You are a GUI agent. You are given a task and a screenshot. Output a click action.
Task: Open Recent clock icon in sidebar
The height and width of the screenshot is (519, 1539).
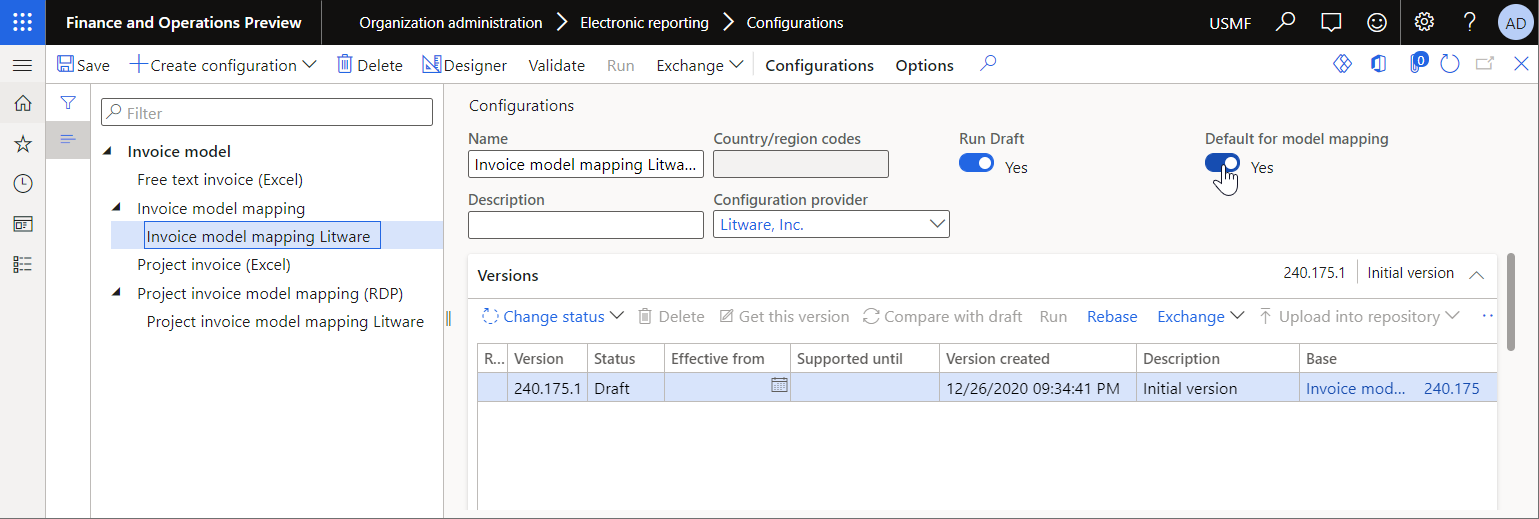[x=22, y=184]
